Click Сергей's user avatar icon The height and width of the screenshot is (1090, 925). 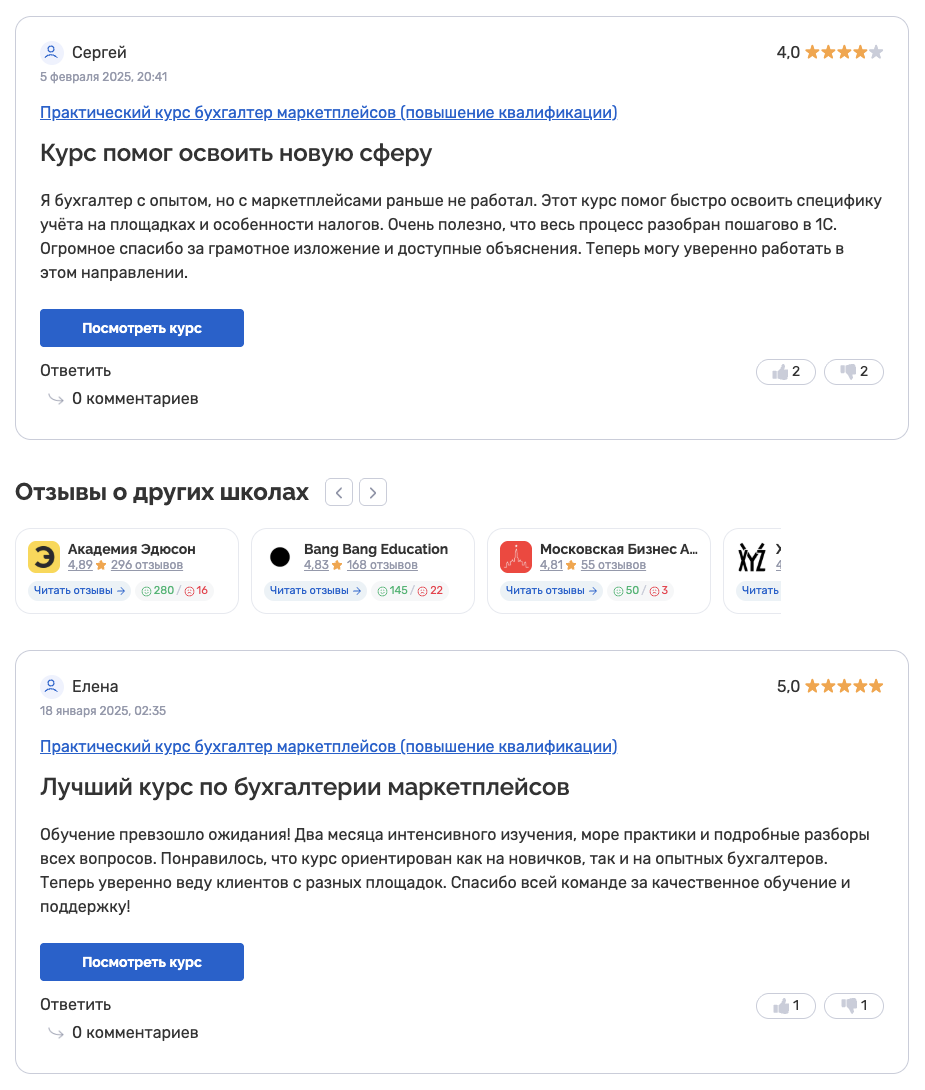click(x=52, y=52)
